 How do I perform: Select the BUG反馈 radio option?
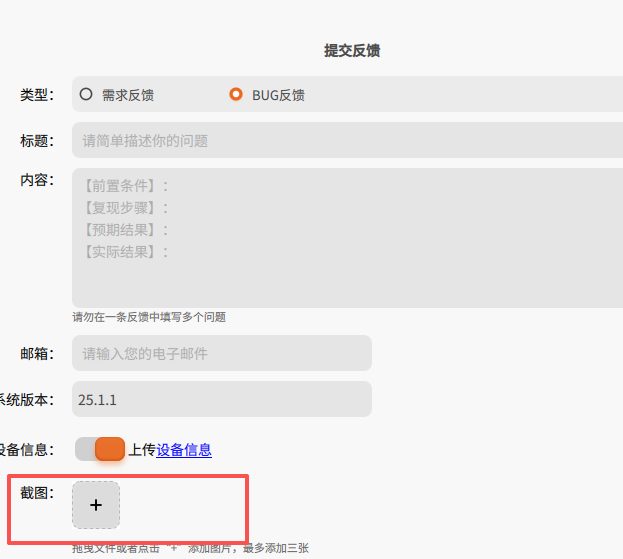point(236,95)
